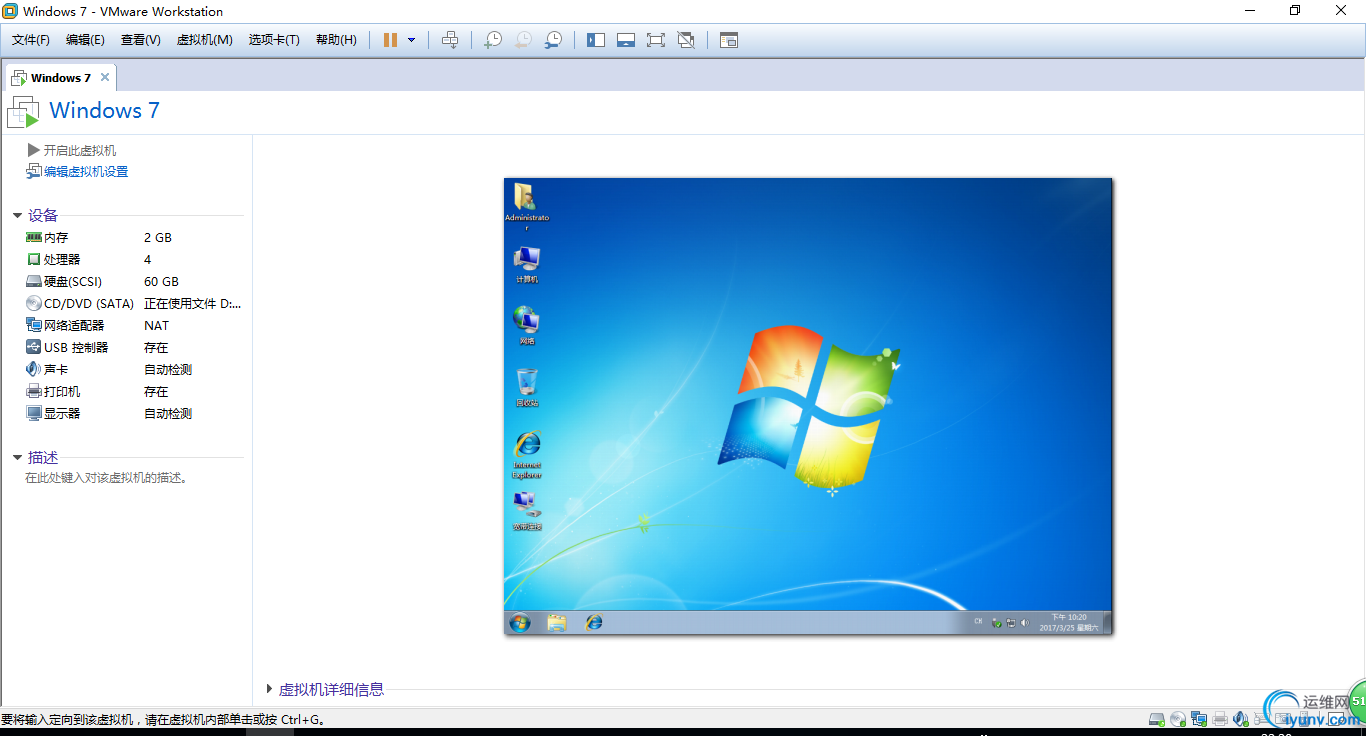Select the 硬盘(SCSI) device row
The width and height of the screenshot is (1366, 736).
point(134,282)
